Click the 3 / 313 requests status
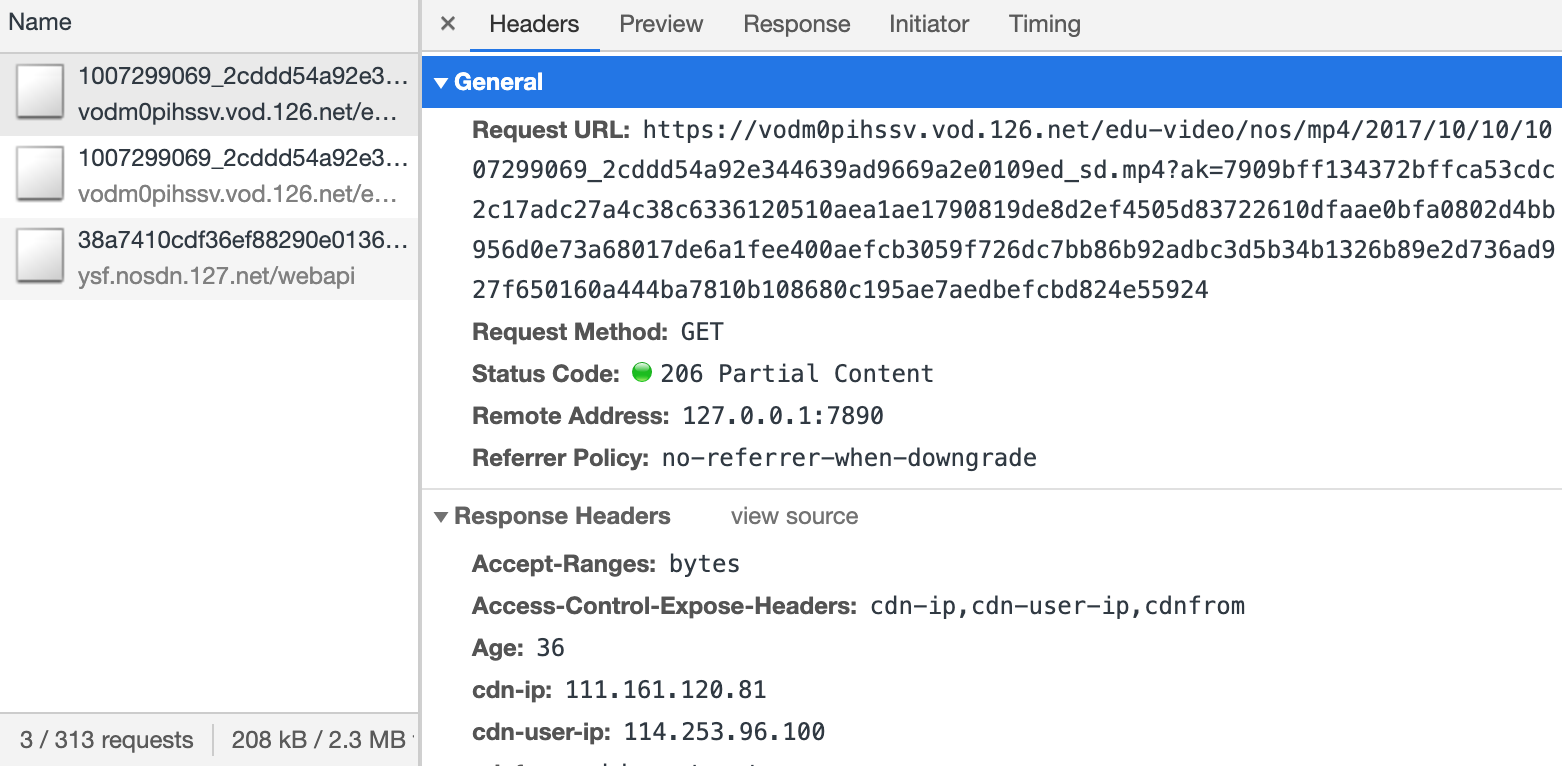The height and width of the screenshot is (766, 1562). click(x=106, y=740)
